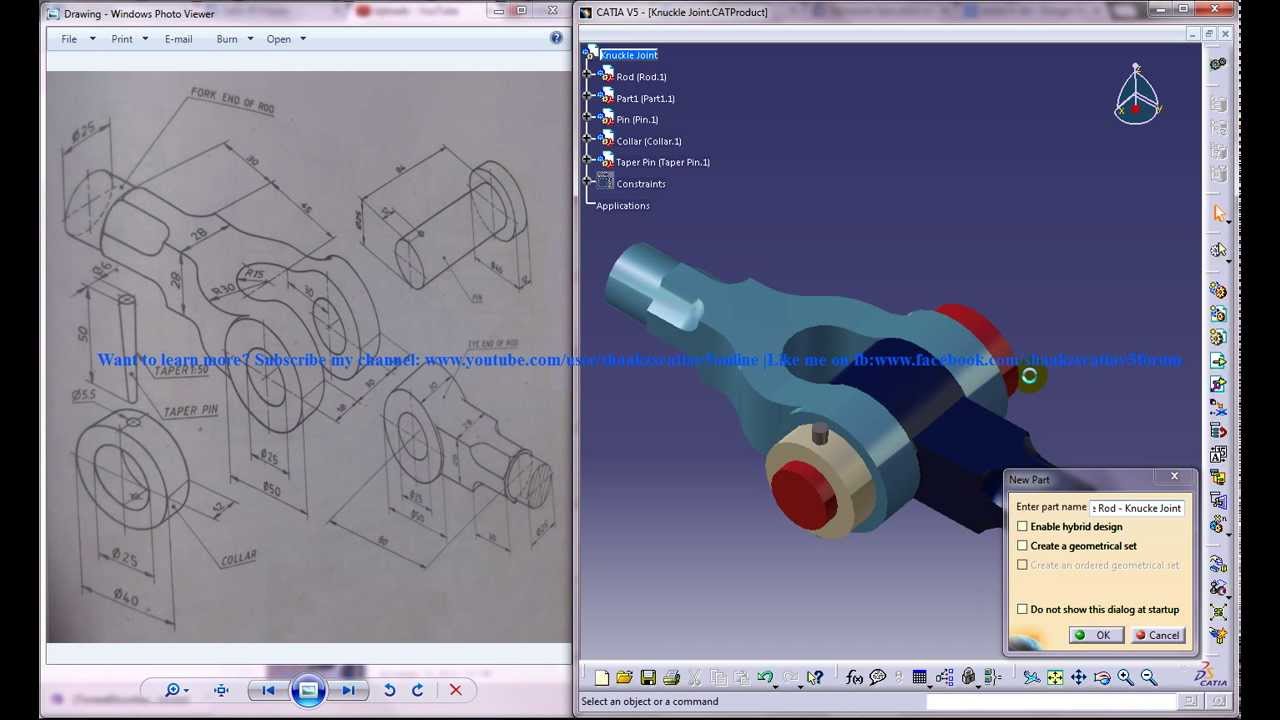Select Part1 (Part1.1) in the tree

tap(645, 99)
